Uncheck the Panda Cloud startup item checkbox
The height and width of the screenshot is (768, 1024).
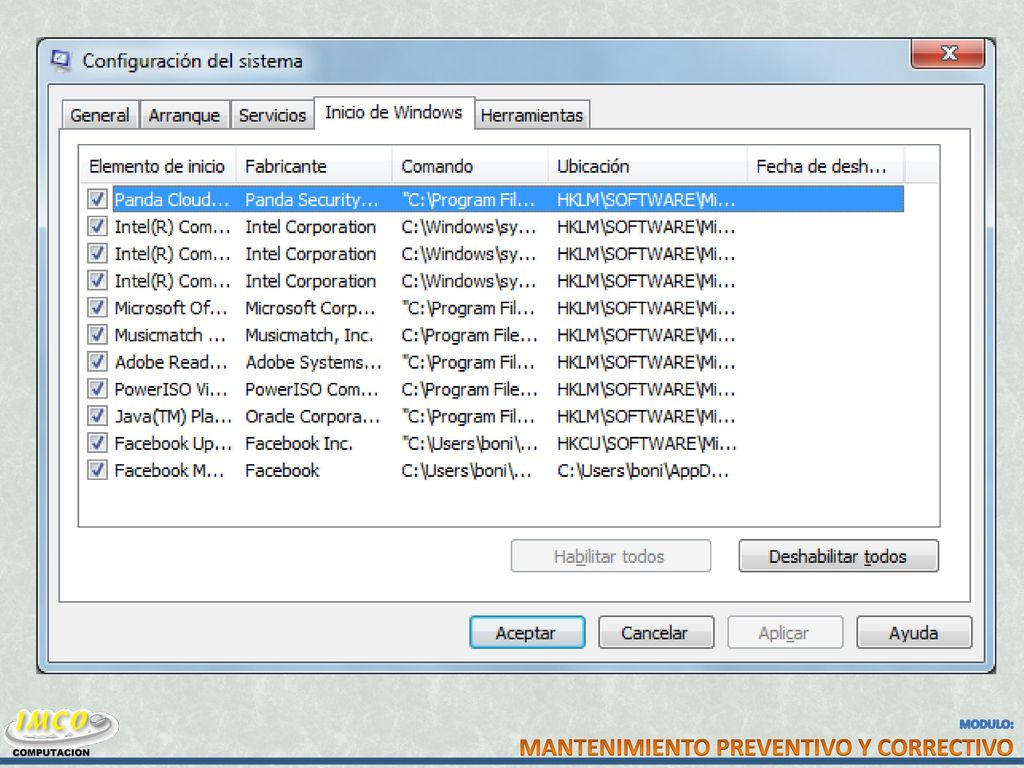[97, 199]
